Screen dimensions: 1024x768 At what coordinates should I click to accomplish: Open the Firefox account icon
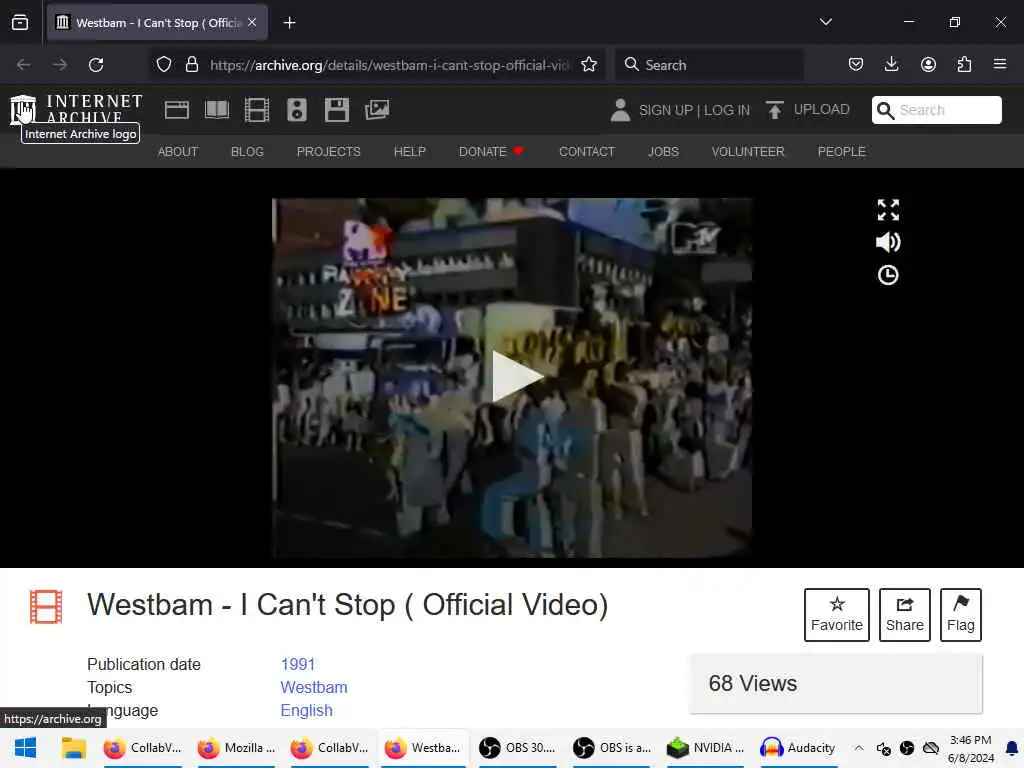(x=928, y=64)
